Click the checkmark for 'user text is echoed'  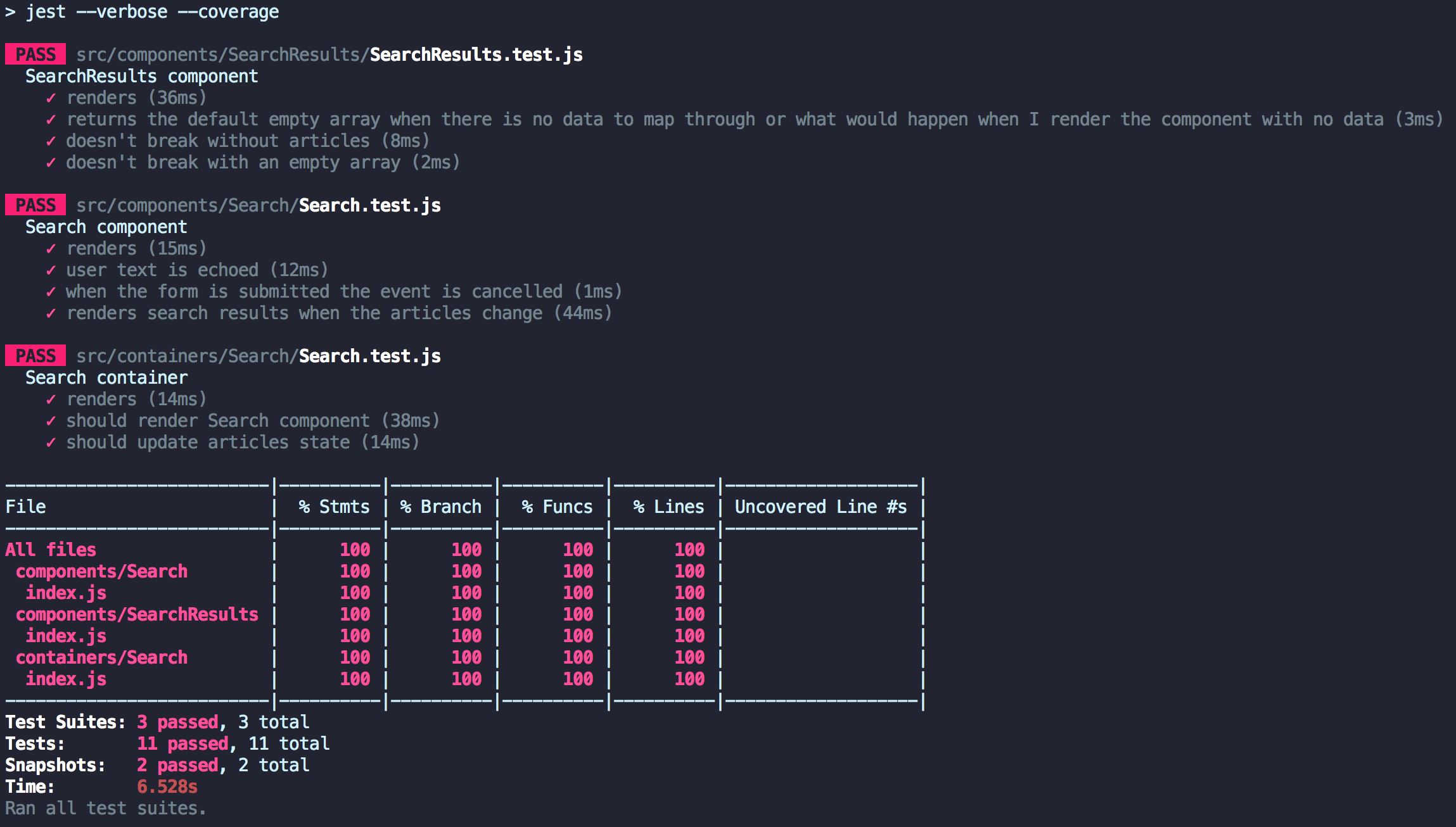52,270
